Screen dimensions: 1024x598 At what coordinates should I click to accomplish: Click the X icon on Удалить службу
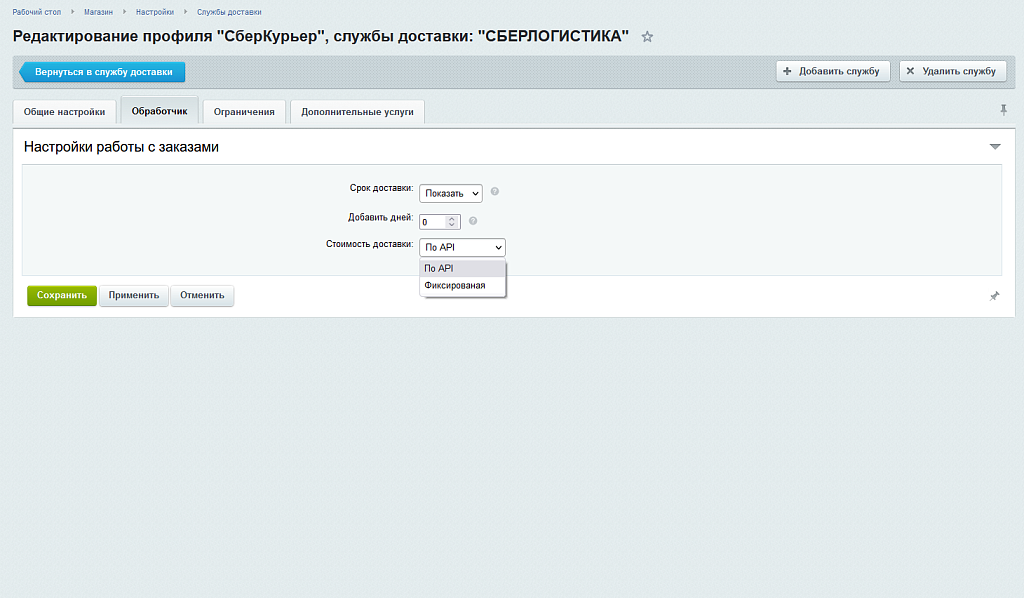pos(909,70)
